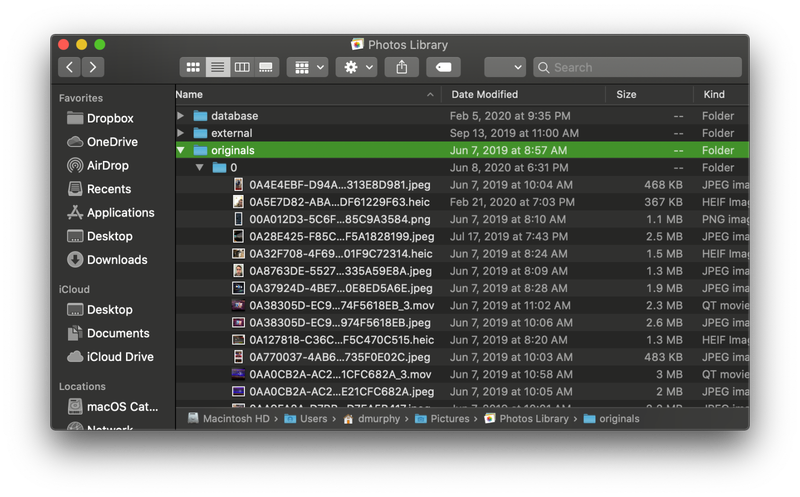Switch to gallery view mode
Screen dimensions: 800x497
[266, 67]
